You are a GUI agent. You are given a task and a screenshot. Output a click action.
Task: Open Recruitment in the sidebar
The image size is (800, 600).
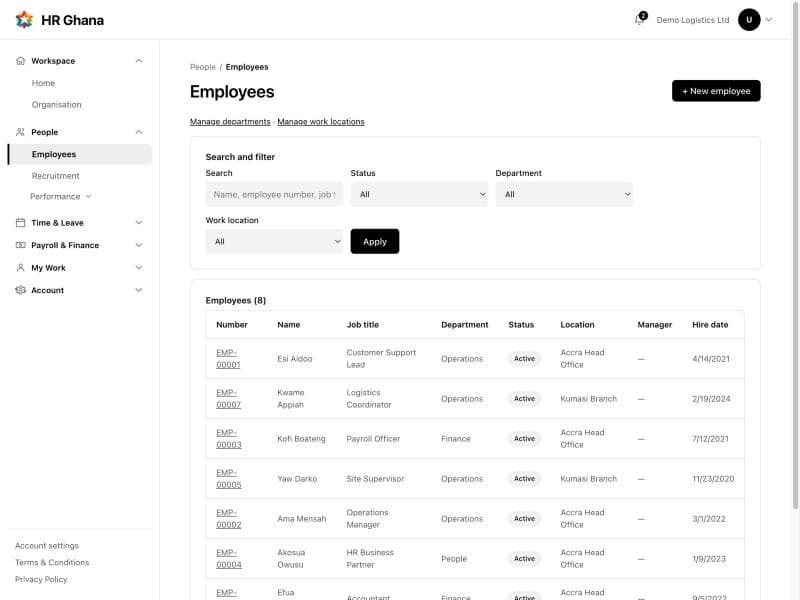tap(56, 176)
